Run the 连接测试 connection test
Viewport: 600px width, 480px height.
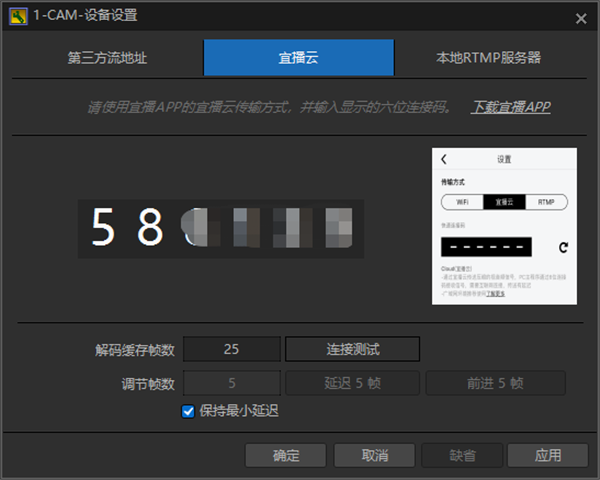(352, 349)
